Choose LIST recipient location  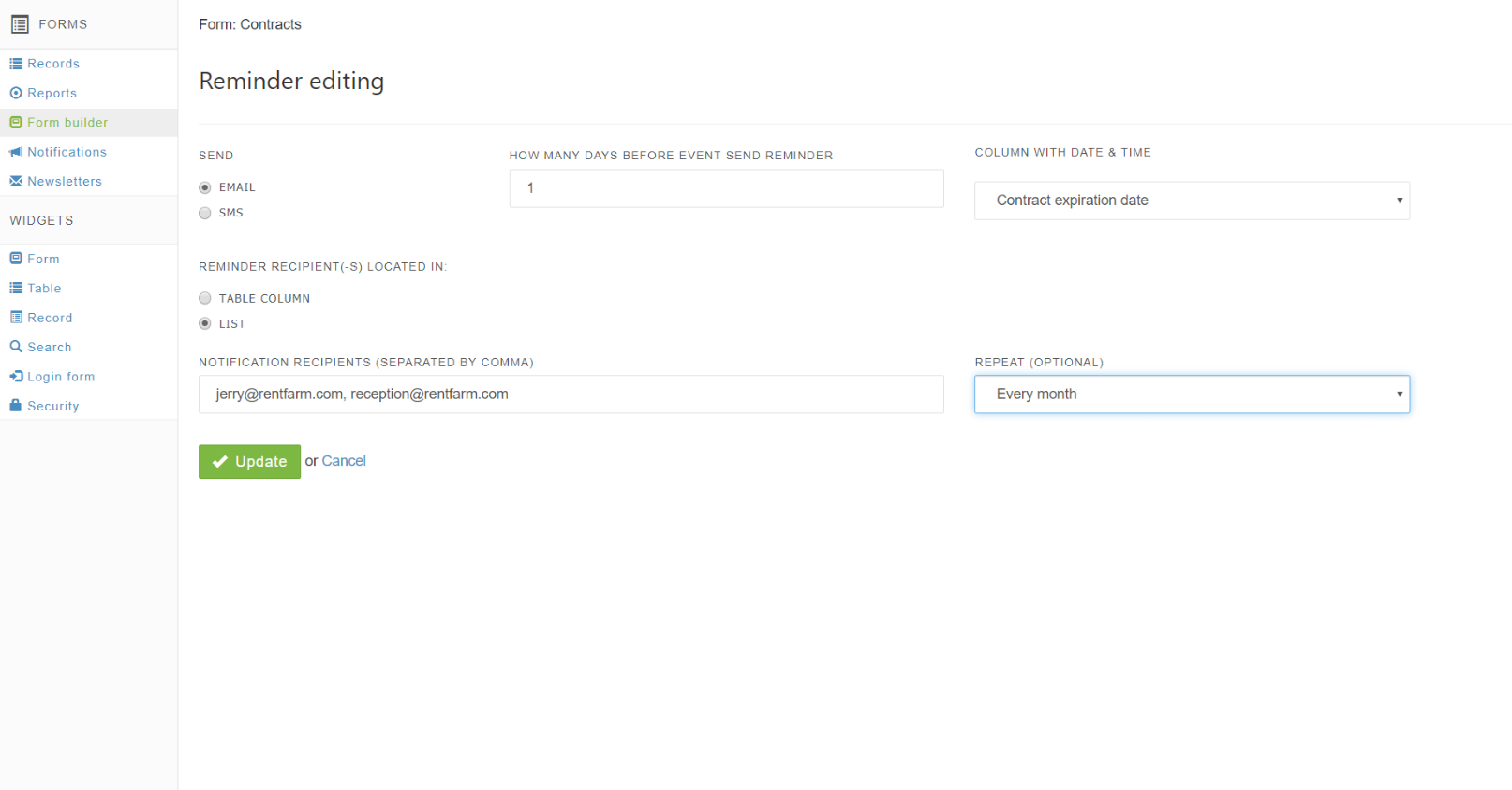coord(205,323)
